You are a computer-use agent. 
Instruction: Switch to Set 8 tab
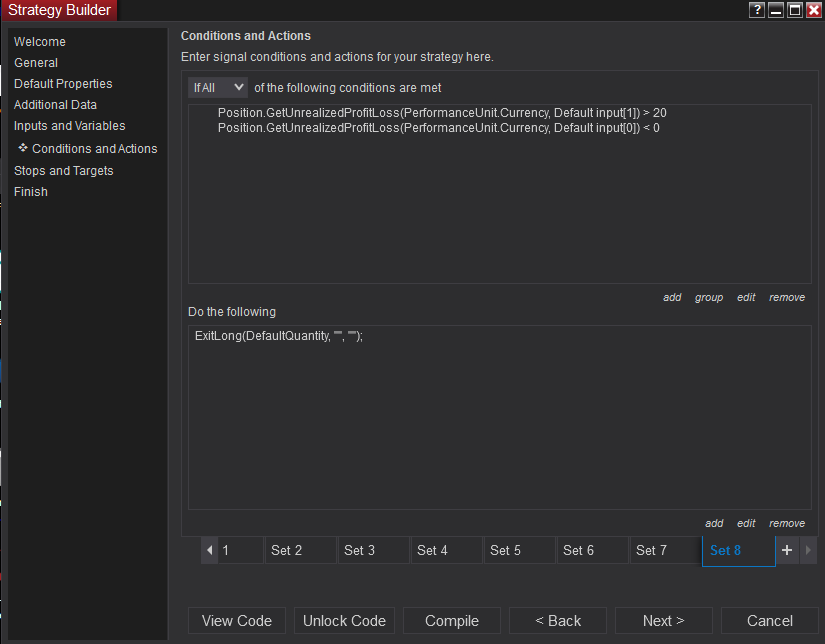737,550
